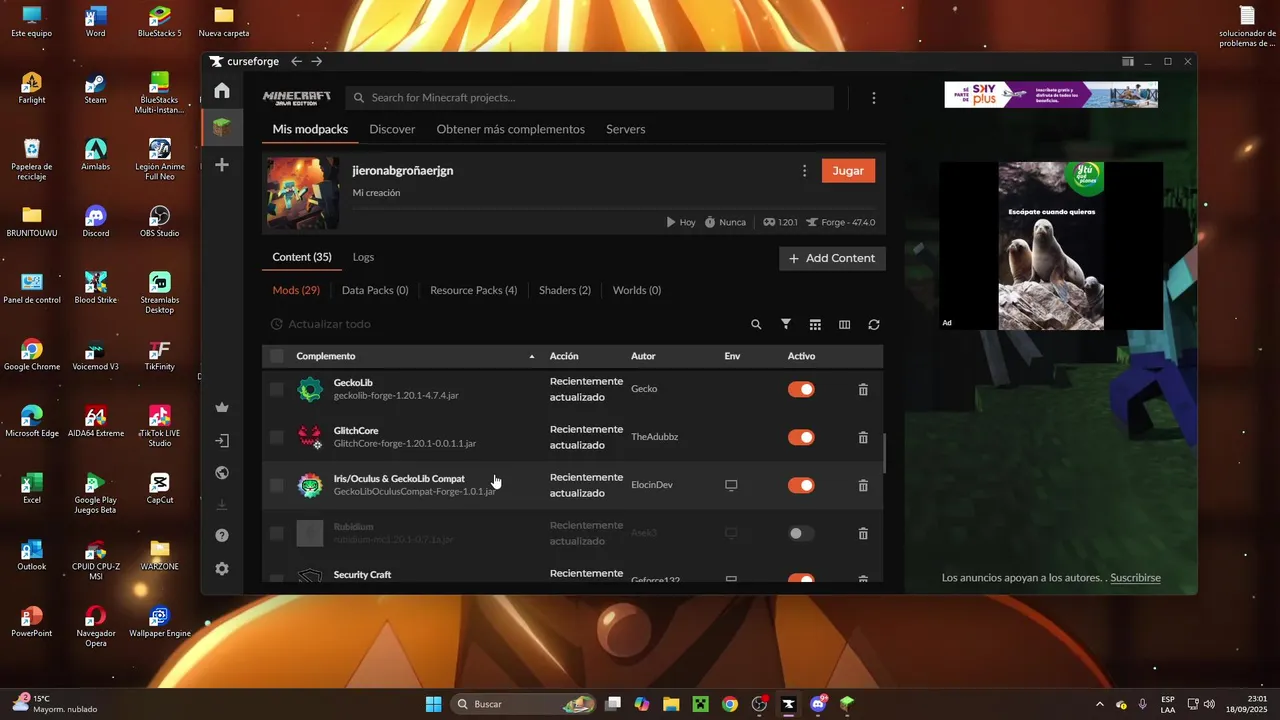The height and width of the screenshot is (720, 1280).
Task: Open modpack options three-dot menu next to Jugar
Action: point(804,171)
